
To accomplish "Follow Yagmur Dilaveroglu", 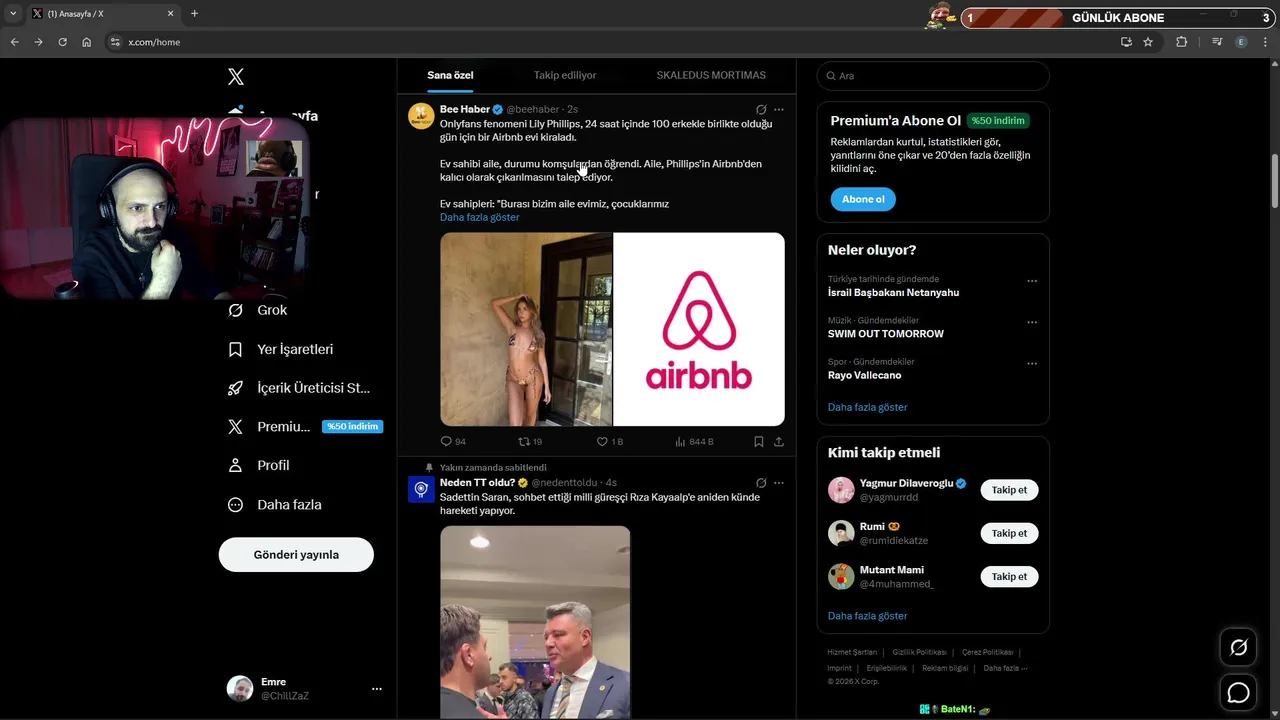I will click(1009, 490).
